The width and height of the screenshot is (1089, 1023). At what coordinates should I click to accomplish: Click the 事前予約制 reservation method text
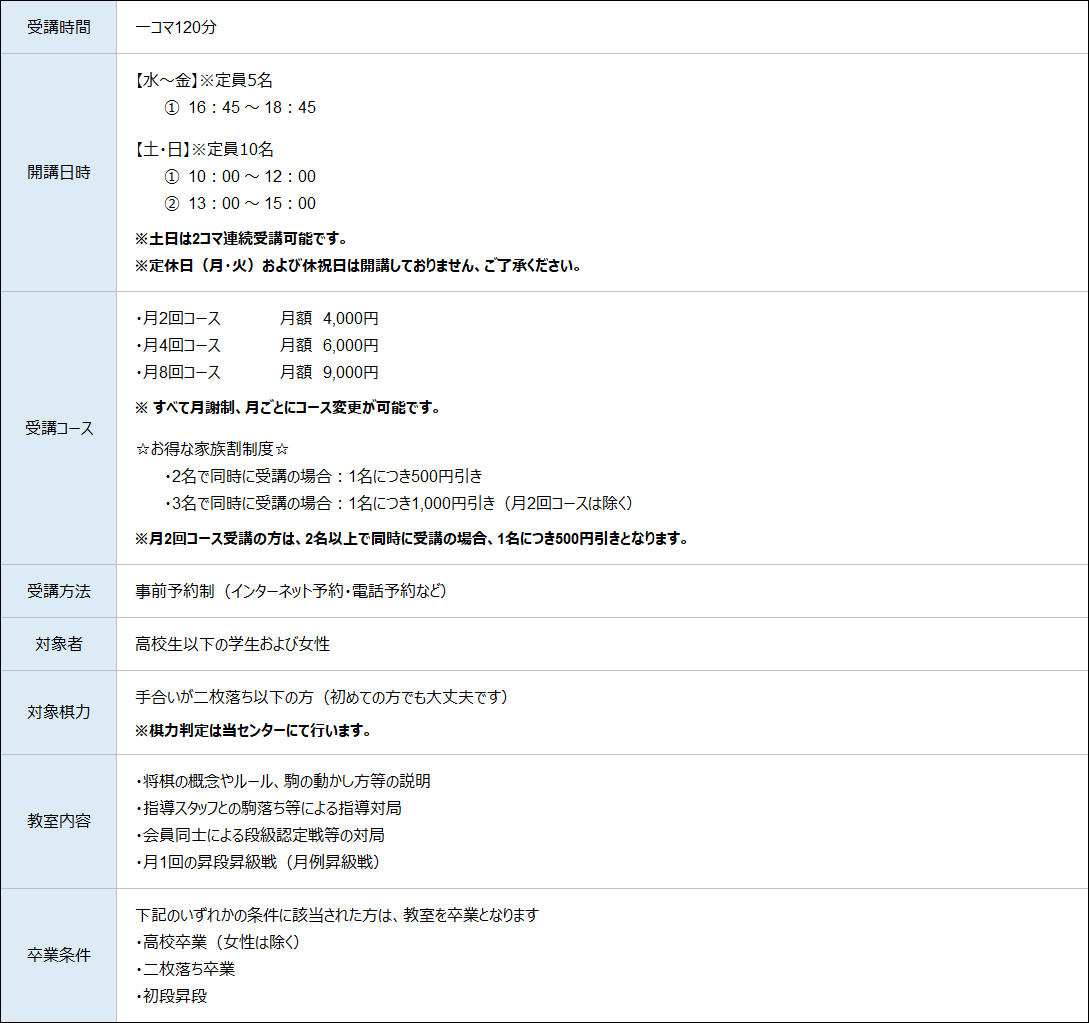click(290, 591)
